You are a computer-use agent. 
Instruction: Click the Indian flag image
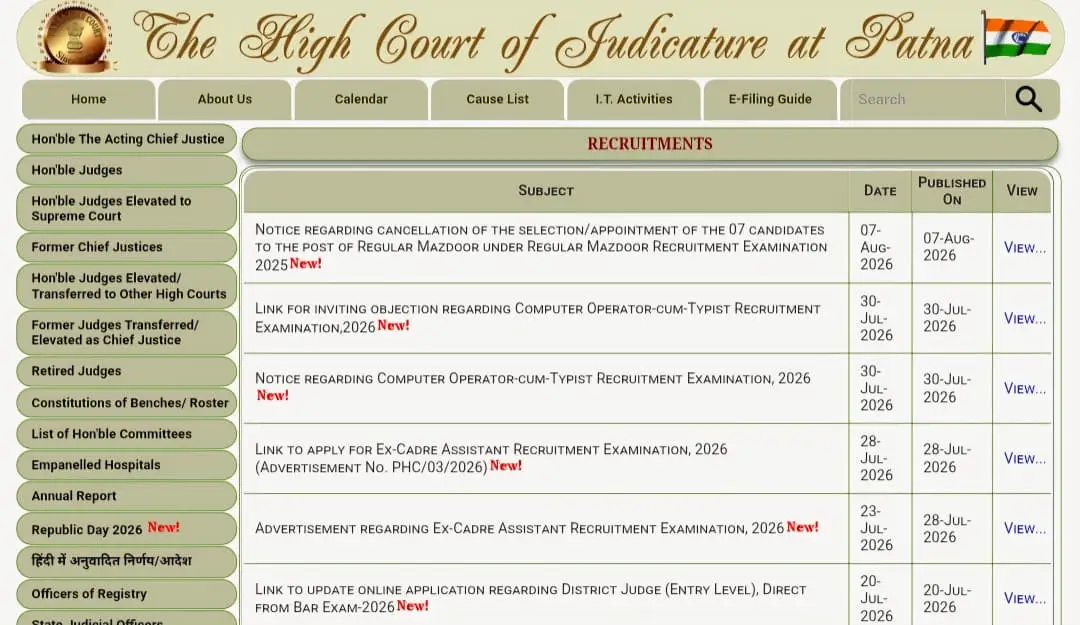(x=1017, y=37)
